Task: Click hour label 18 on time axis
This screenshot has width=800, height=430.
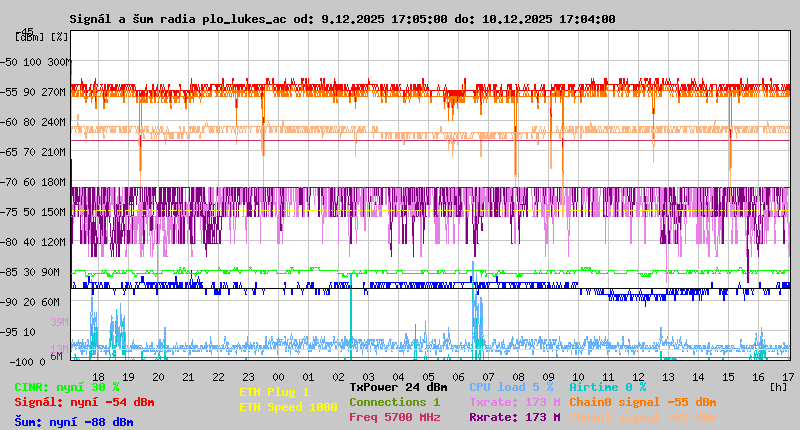Action: pyautogui.click(x=98, y=377)
